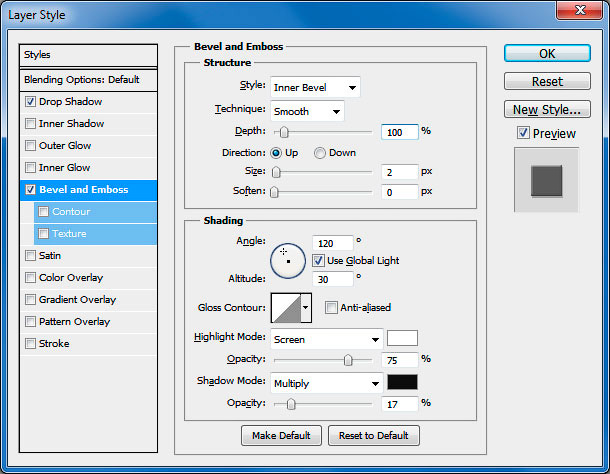The image size is (610, 474).
Task: Select the Satin effect label
Action: pyautogui.click(x=50, y=255)
